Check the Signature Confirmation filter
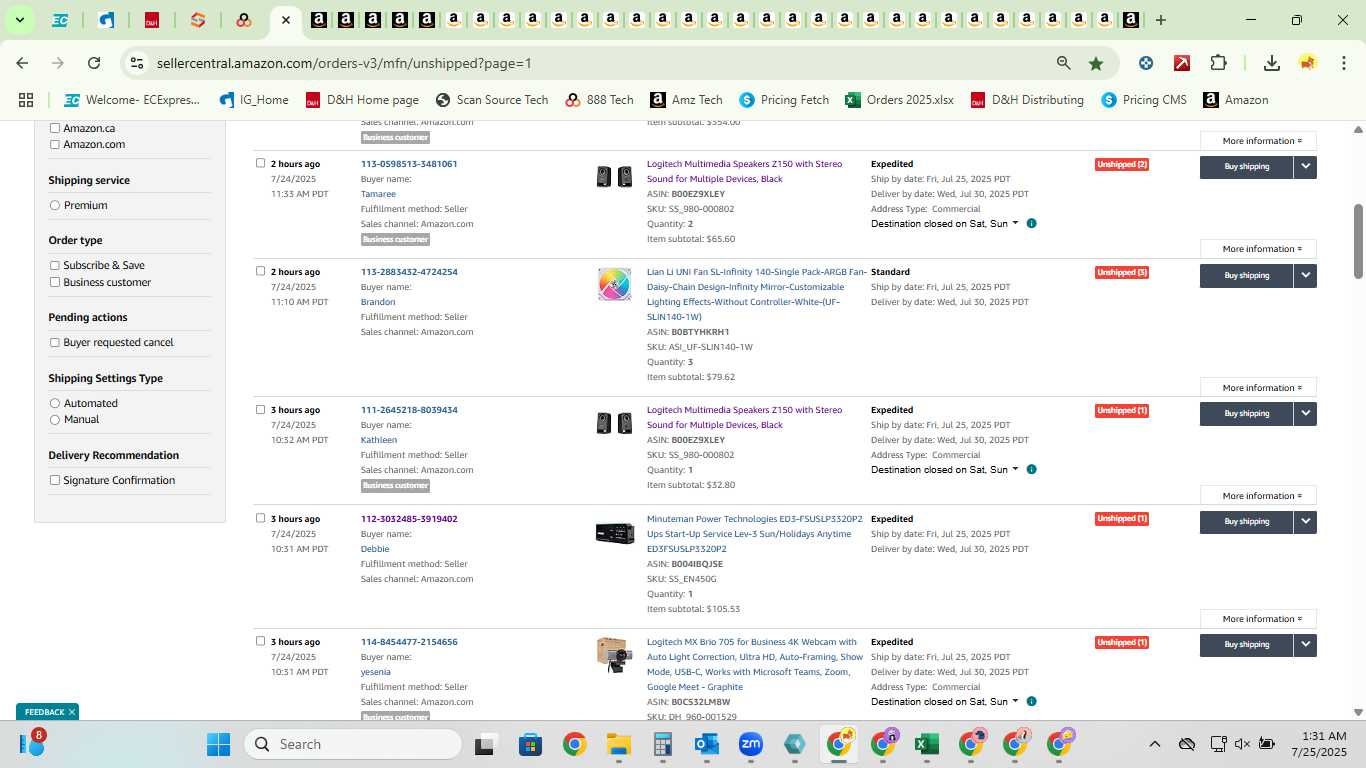 coord(55,480)
